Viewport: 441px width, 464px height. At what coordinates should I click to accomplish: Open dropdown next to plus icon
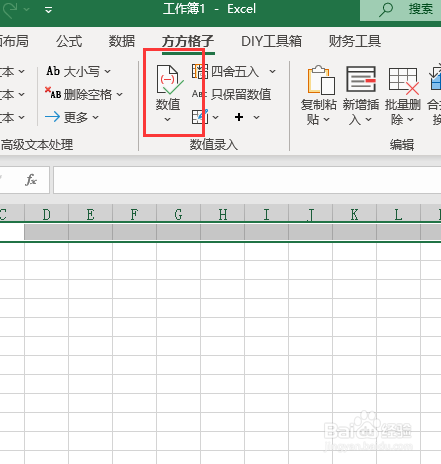[x=256, y=117]
